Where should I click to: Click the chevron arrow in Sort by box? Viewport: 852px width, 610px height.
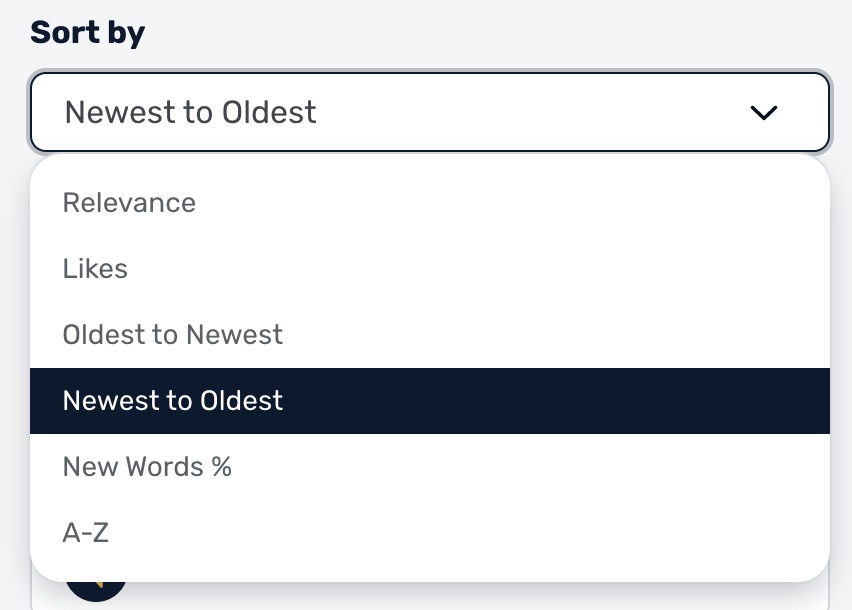pos(763,112)
